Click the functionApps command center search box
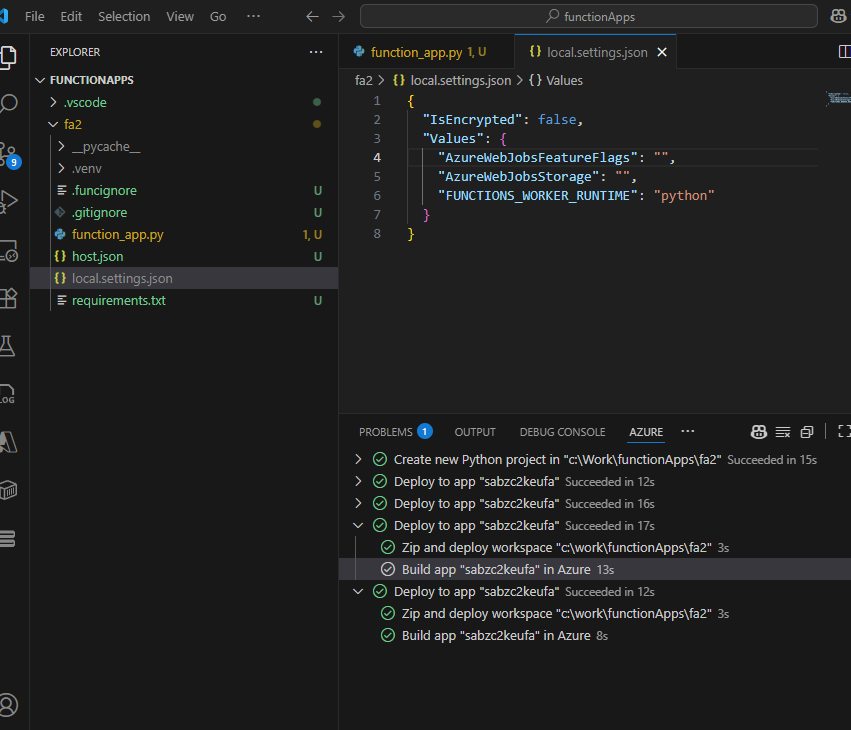The width and height of the screenshot is (851, 730). [589, 16]
